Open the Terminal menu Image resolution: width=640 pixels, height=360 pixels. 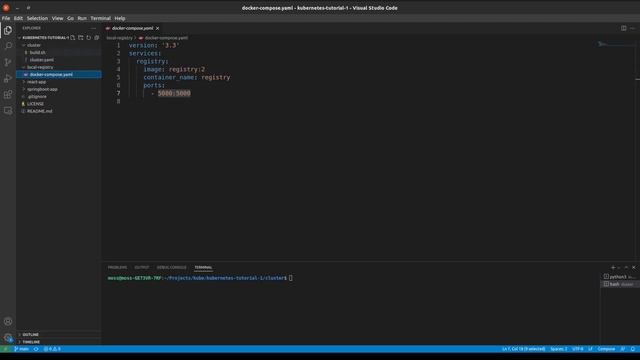(x=100, y=18)
